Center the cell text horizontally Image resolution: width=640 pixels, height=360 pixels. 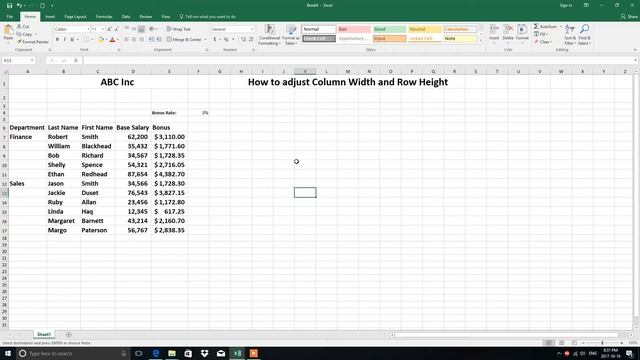[134, 40]
